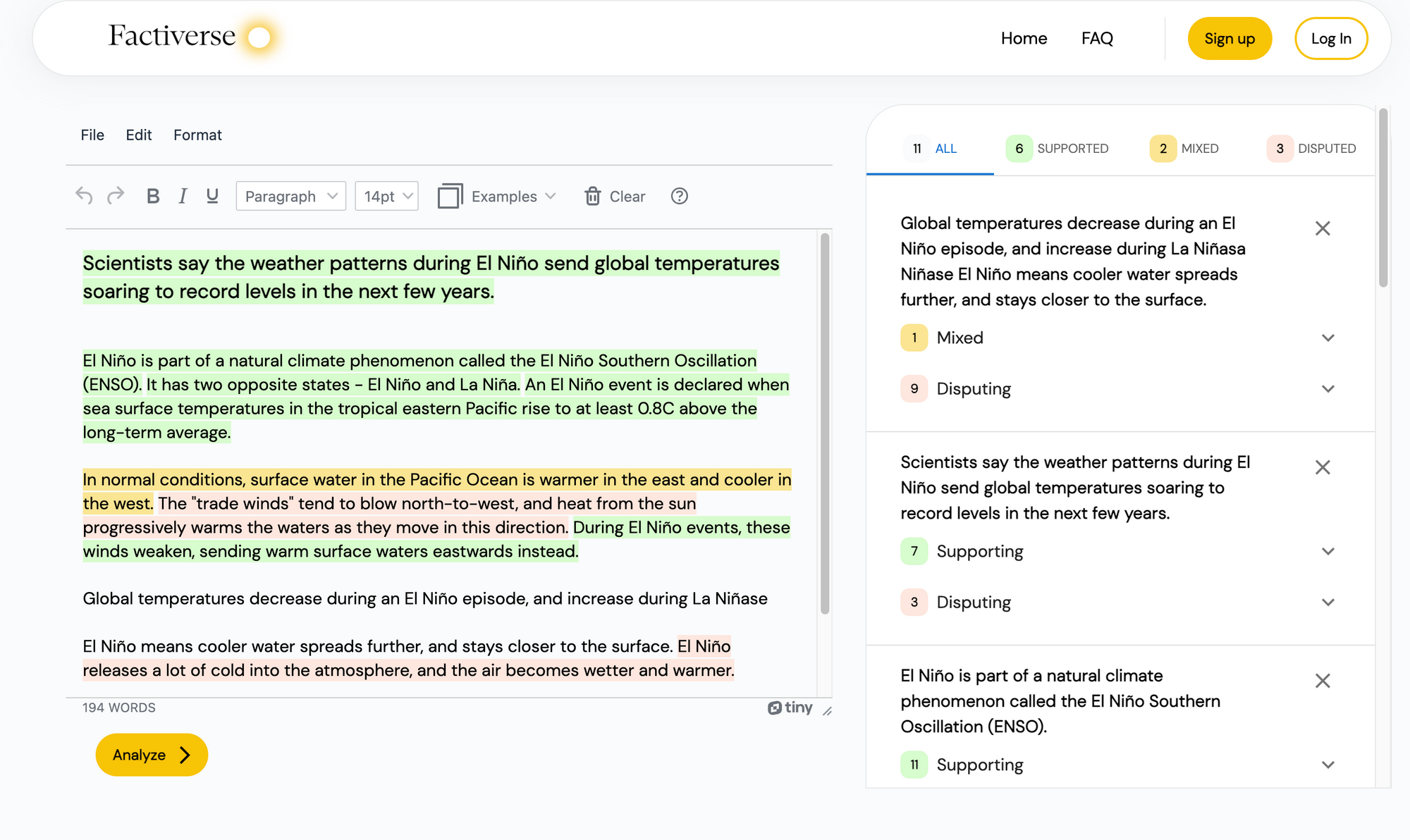
Task: Open the Paragraph style dropdown
Action: (x=290, y=196)
